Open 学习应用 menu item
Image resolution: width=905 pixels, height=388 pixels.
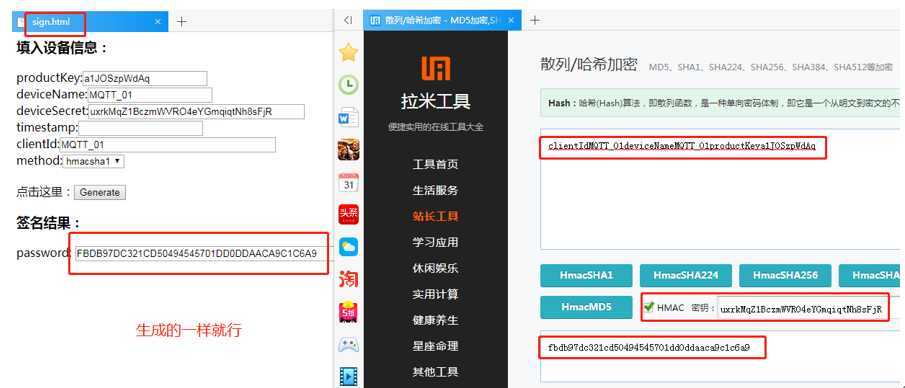click(x=436, y=242)
